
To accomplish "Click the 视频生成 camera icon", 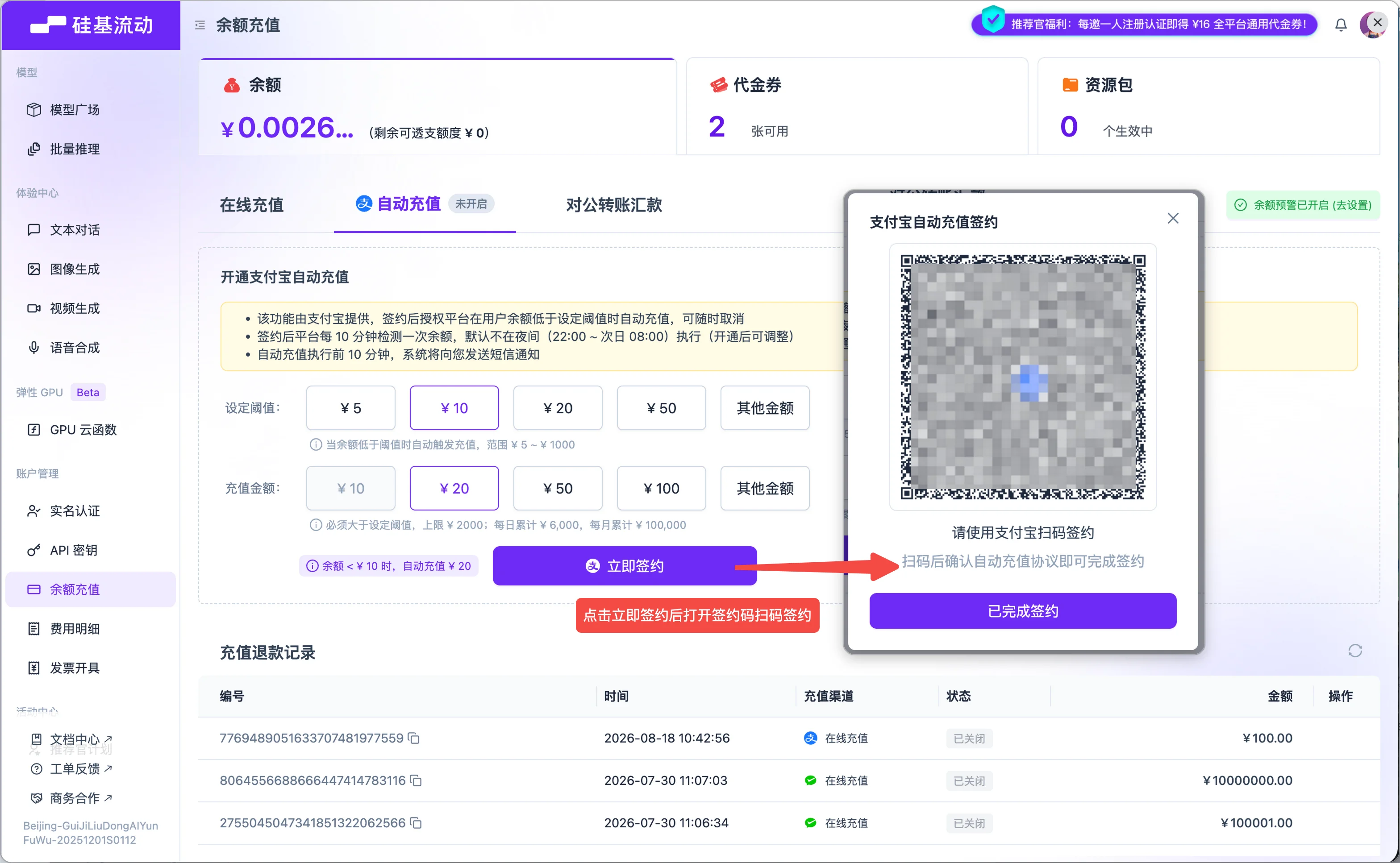I will [33, 308].
